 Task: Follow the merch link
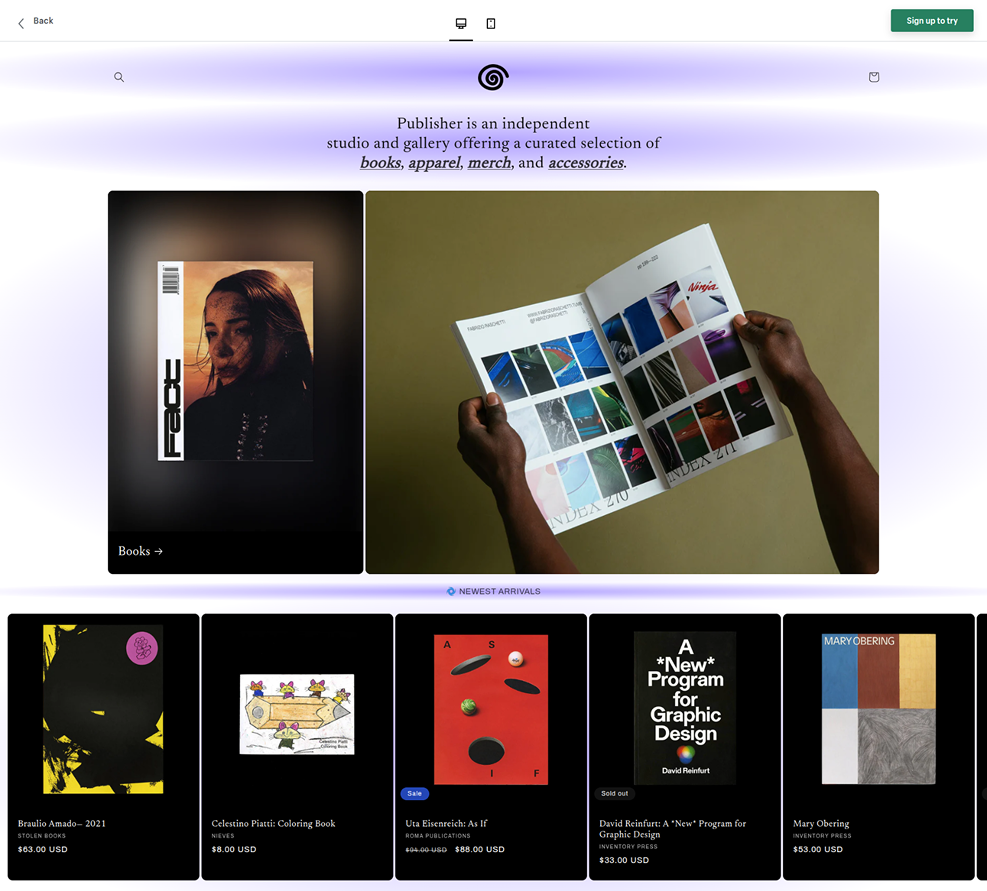coord(489,162)
